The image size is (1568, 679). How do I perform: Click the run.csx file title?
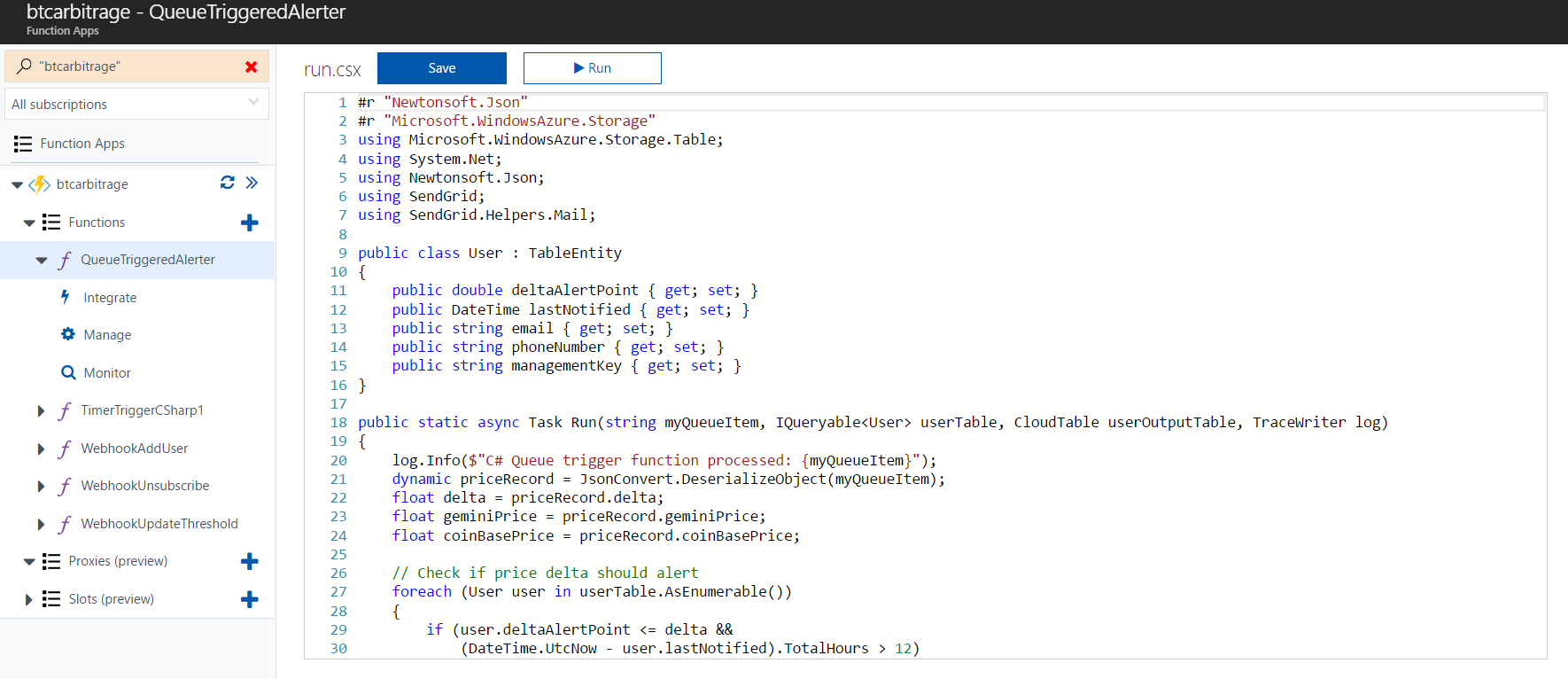332,70
